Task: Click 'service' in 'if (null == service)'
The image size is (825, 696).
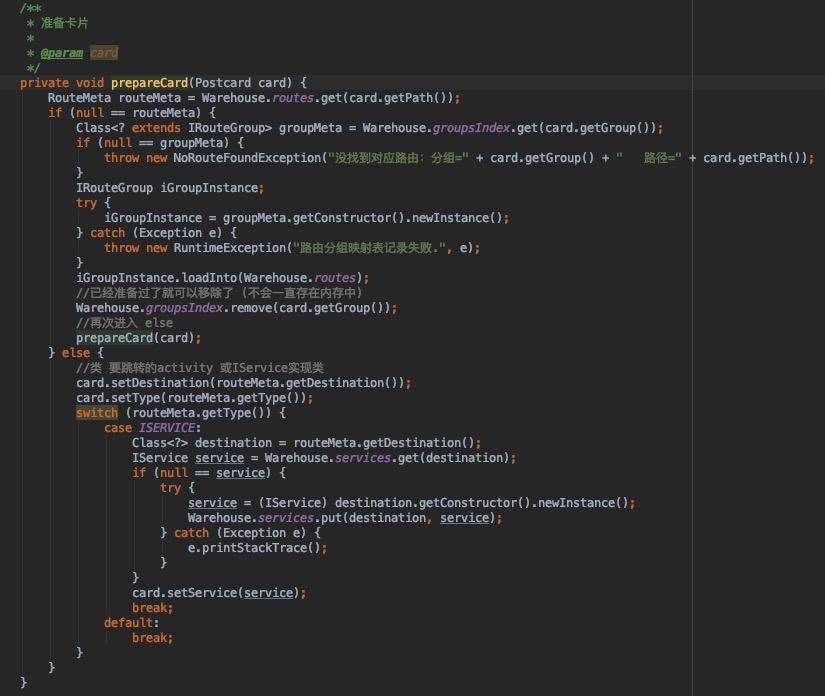Action: point(240,473)
